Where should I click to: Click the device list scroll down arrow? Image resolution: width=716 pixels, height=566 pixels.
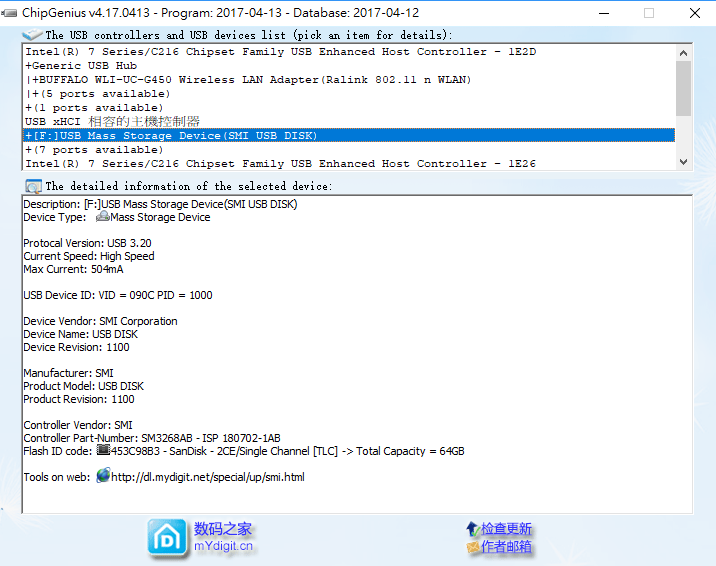[683, 162]
